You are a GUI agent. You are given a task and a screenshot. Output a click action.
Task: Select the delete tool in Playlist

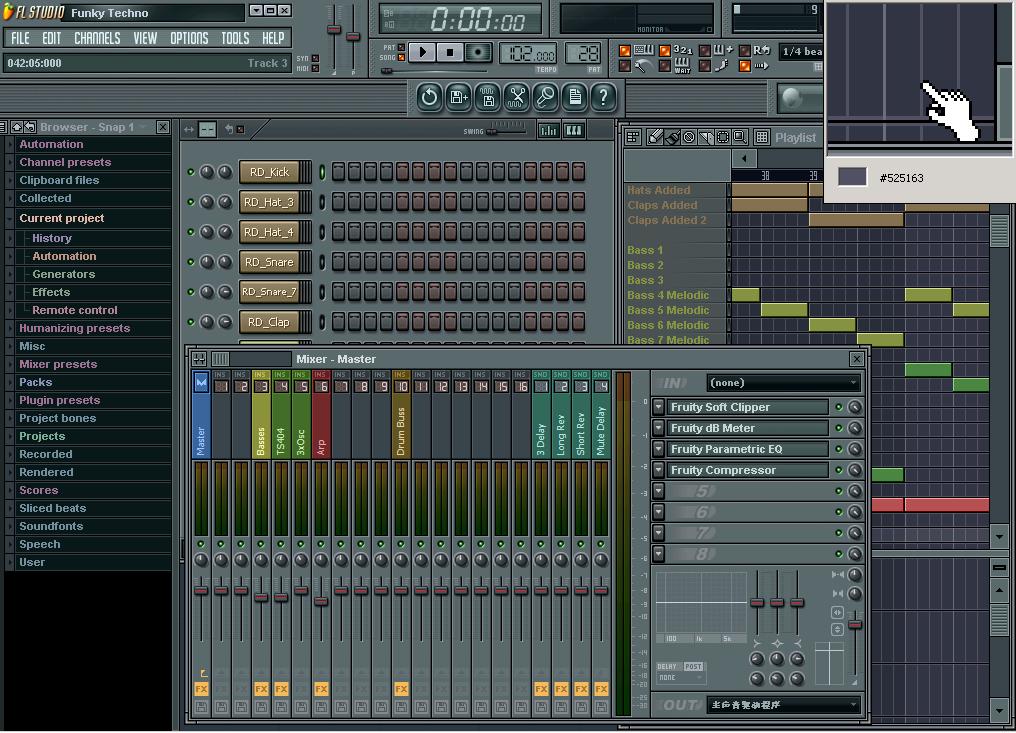[x=689, y=137]
